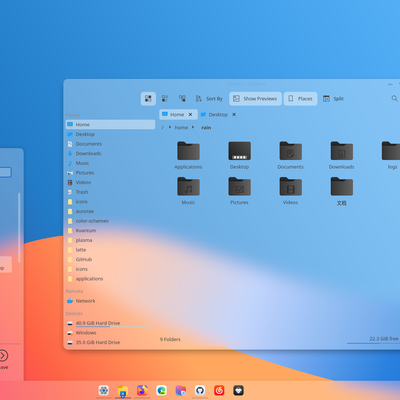Viewport: 400px width, 400px height.
Task: Click the Split view button
Action: (x=333, y=99)
